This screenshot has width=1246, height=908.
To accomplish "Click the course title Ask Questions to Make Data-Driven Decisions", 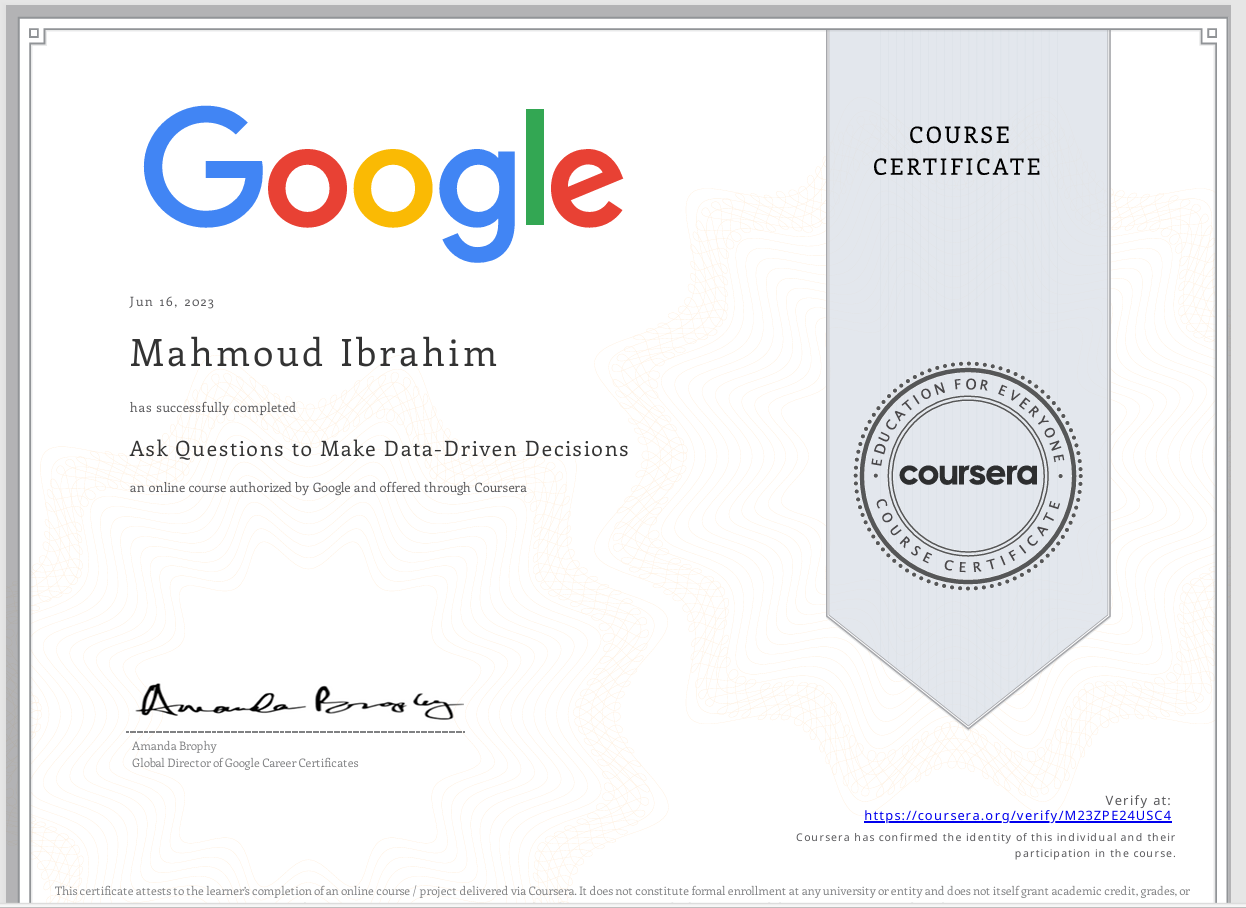I will 379,449.
